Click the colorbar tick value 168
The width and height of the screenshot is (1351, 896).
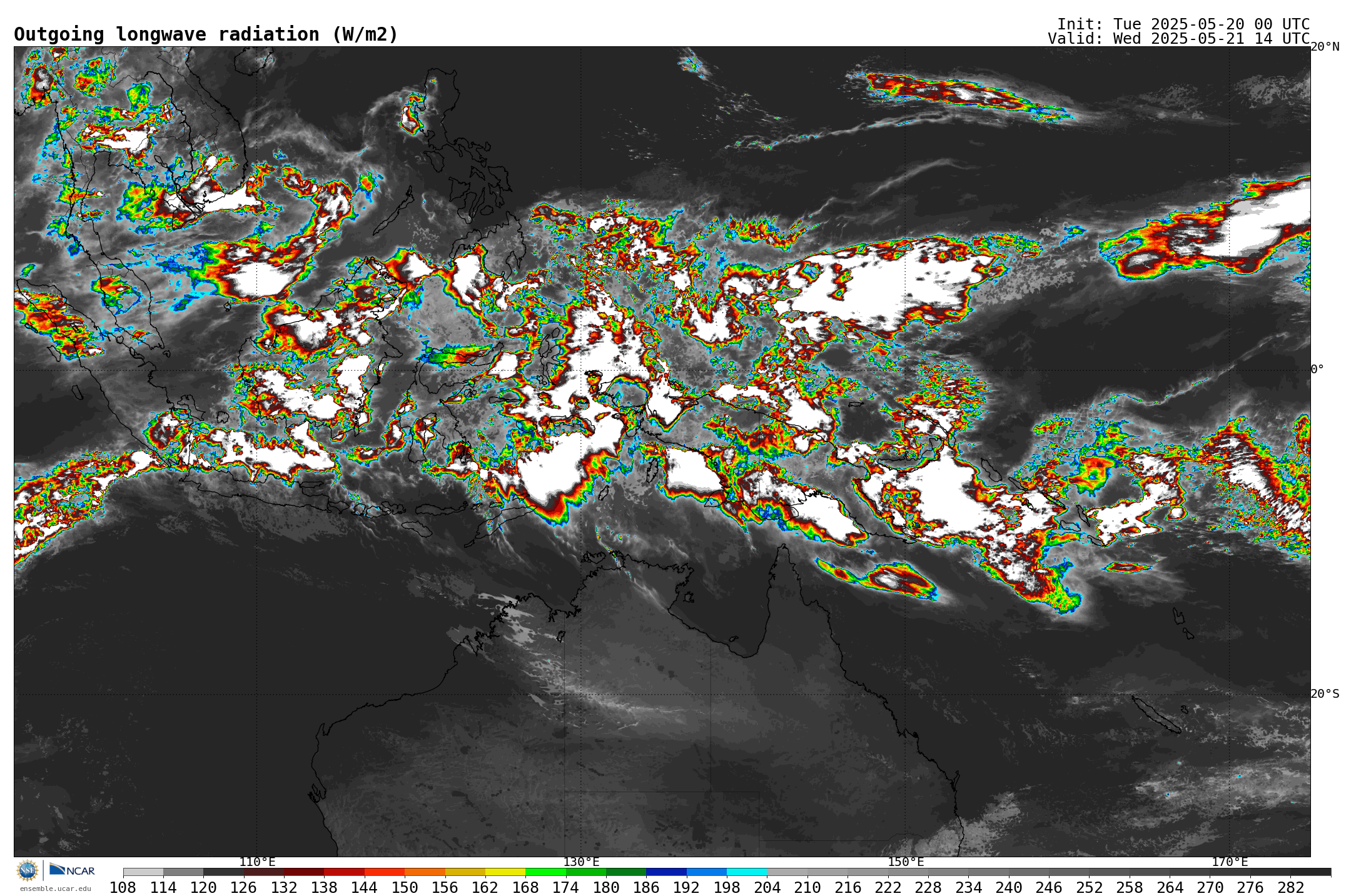(x=525, y=887)
